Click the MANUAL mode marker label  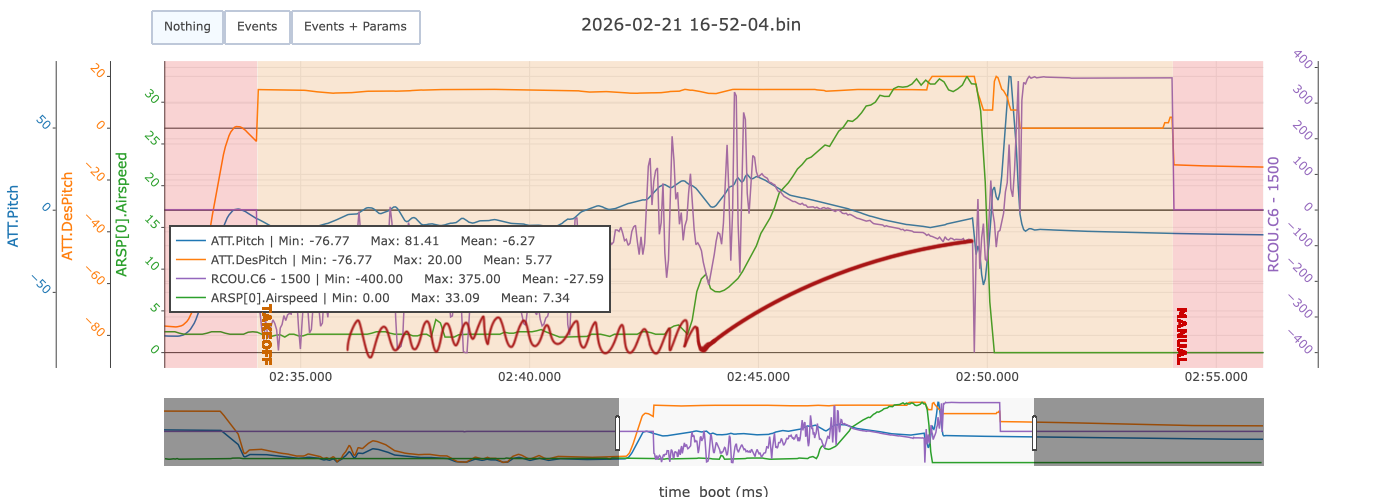tap(1181, 336)
